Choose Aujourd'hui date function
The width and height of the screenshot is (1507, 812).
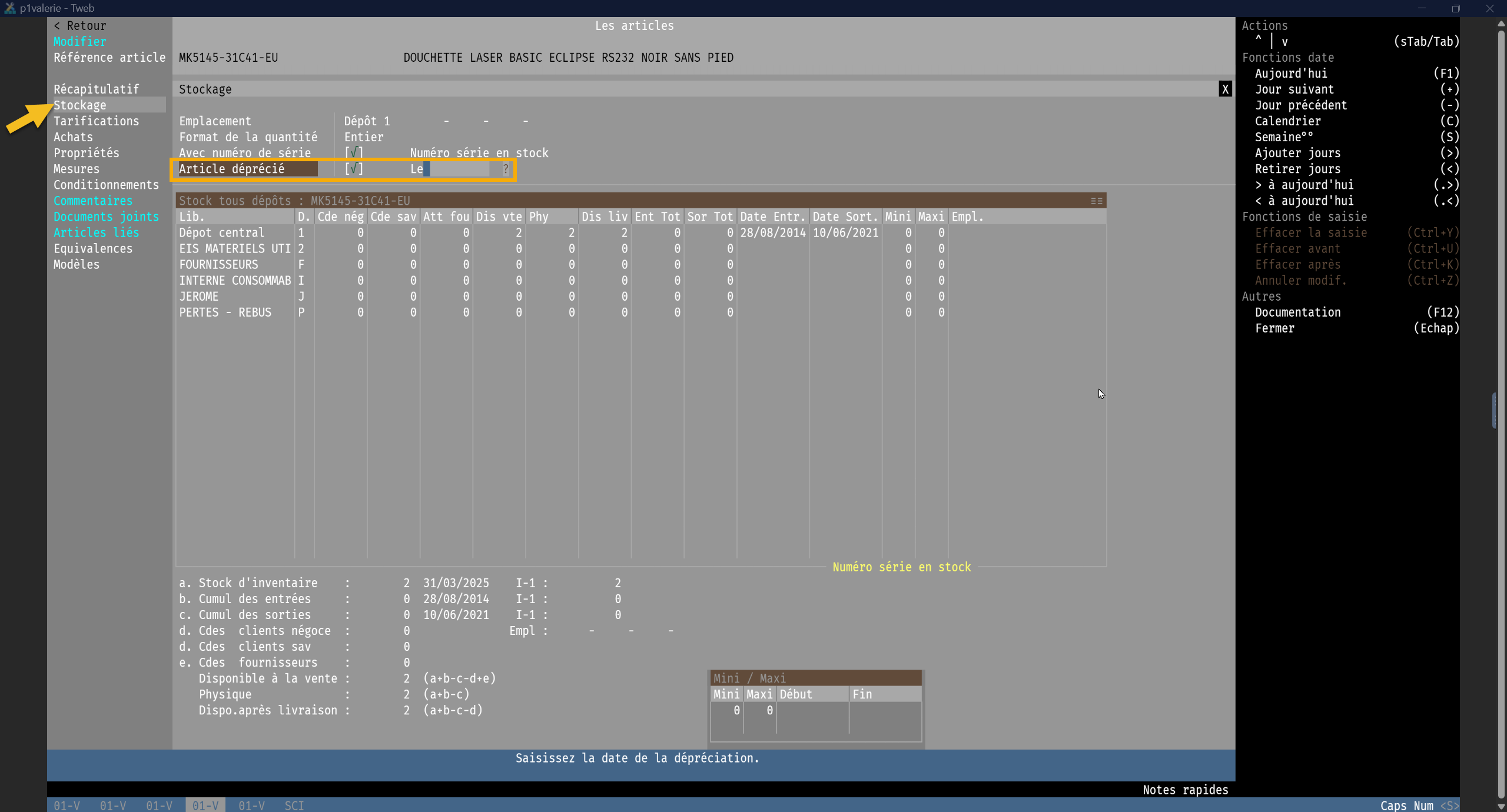(1290, 74)
